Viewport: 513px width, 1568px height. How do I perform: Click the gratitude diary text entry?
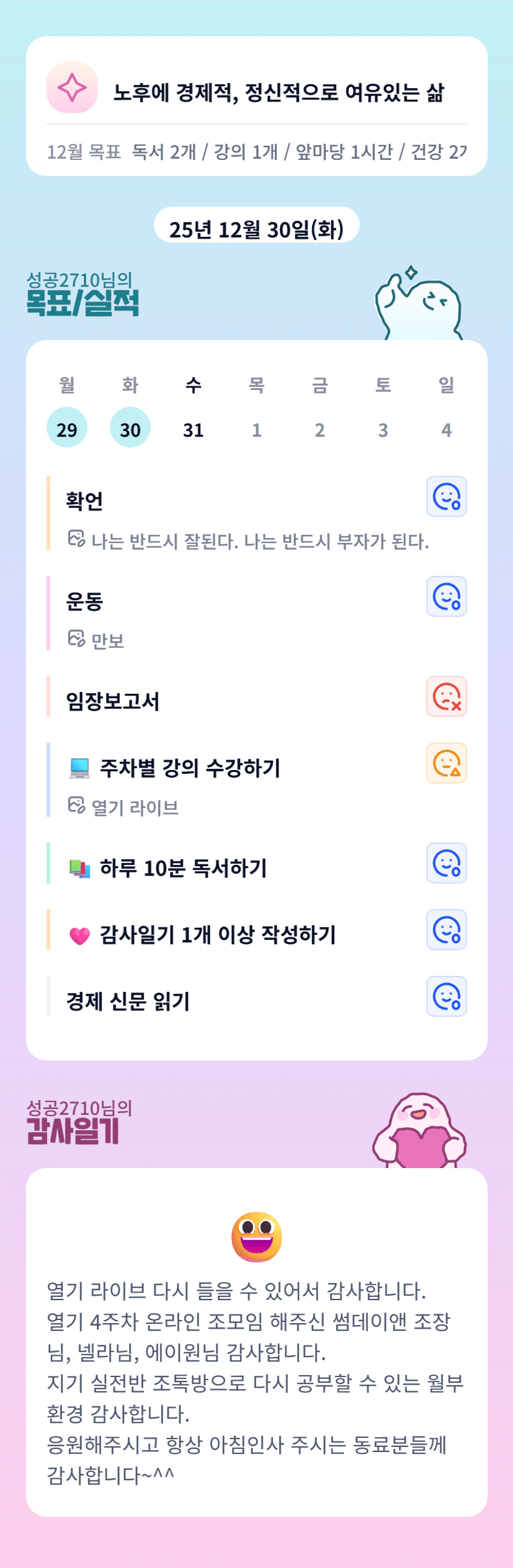[256, 1383]
